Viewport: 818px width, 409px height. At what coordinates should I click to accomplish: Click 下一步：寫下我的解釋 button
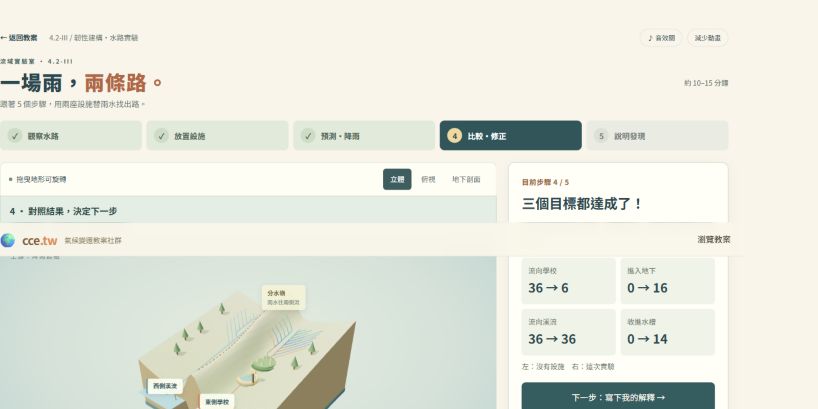618,398
